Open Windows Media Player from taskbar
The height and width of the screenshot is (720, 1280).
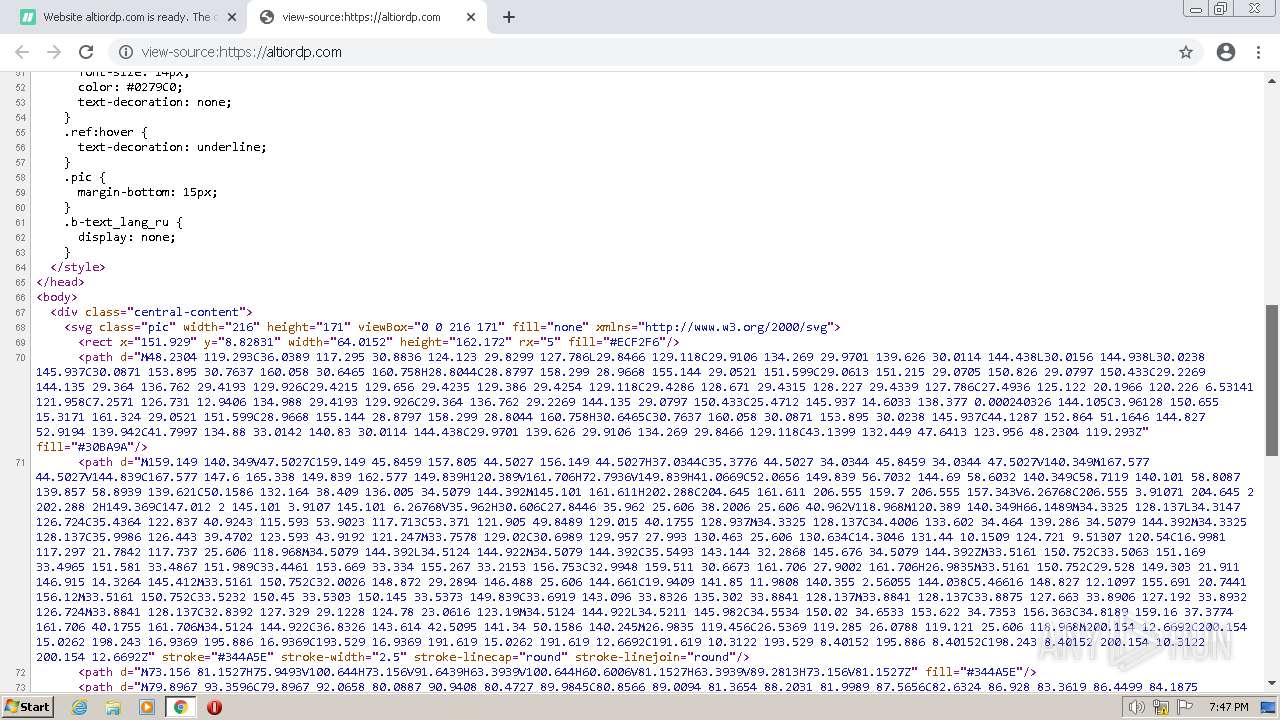click(147, 707)
